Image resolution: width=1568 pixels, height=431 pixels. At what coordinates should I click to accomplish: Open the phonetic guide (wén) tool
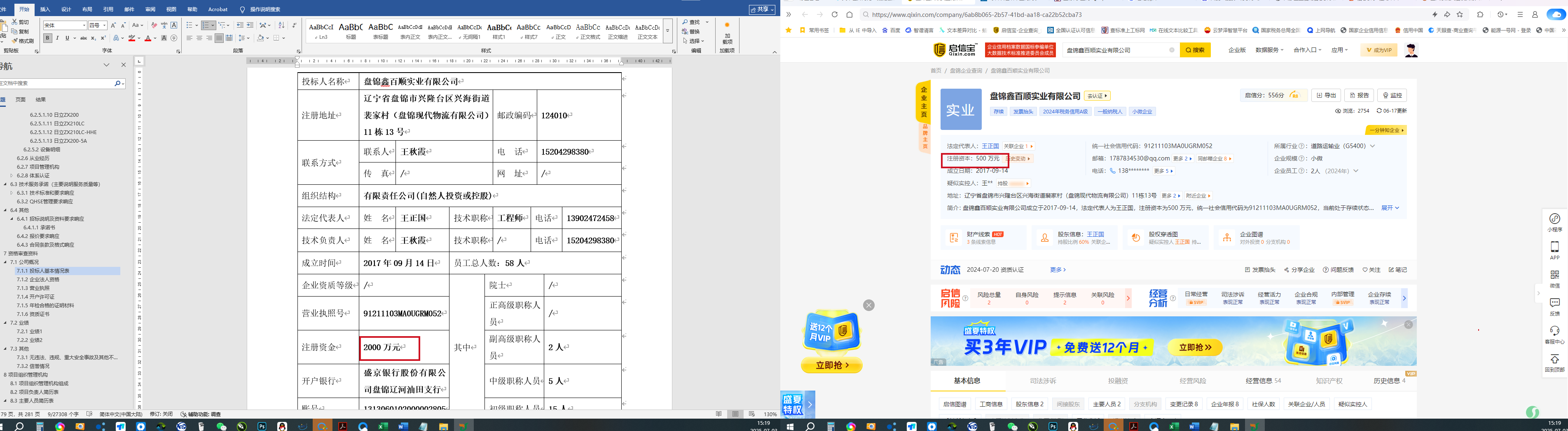tap(164, 25)
